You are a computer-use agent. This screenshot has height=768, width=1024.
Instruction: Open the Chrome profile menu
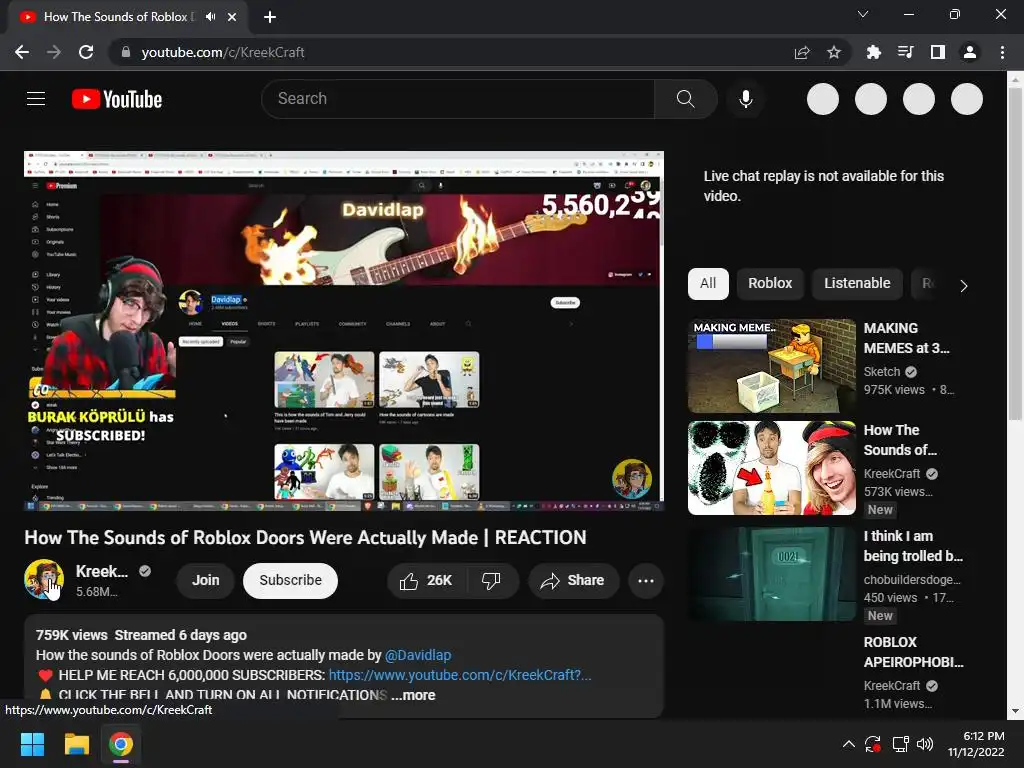click(x=970, y=52)
